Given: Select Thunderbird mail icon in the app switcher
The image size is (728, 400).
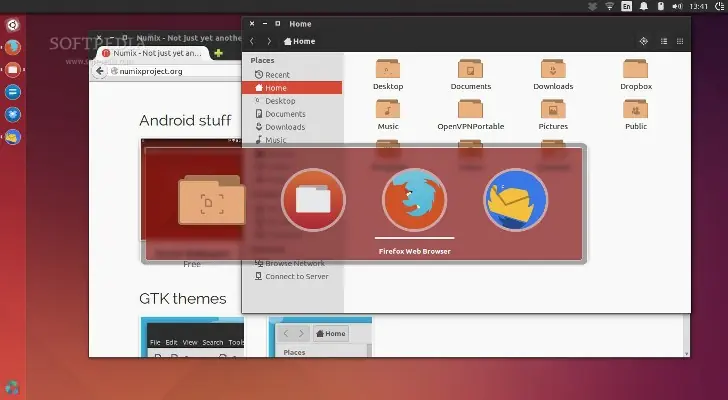Looking at the screenshot, I should pos(516,200).
